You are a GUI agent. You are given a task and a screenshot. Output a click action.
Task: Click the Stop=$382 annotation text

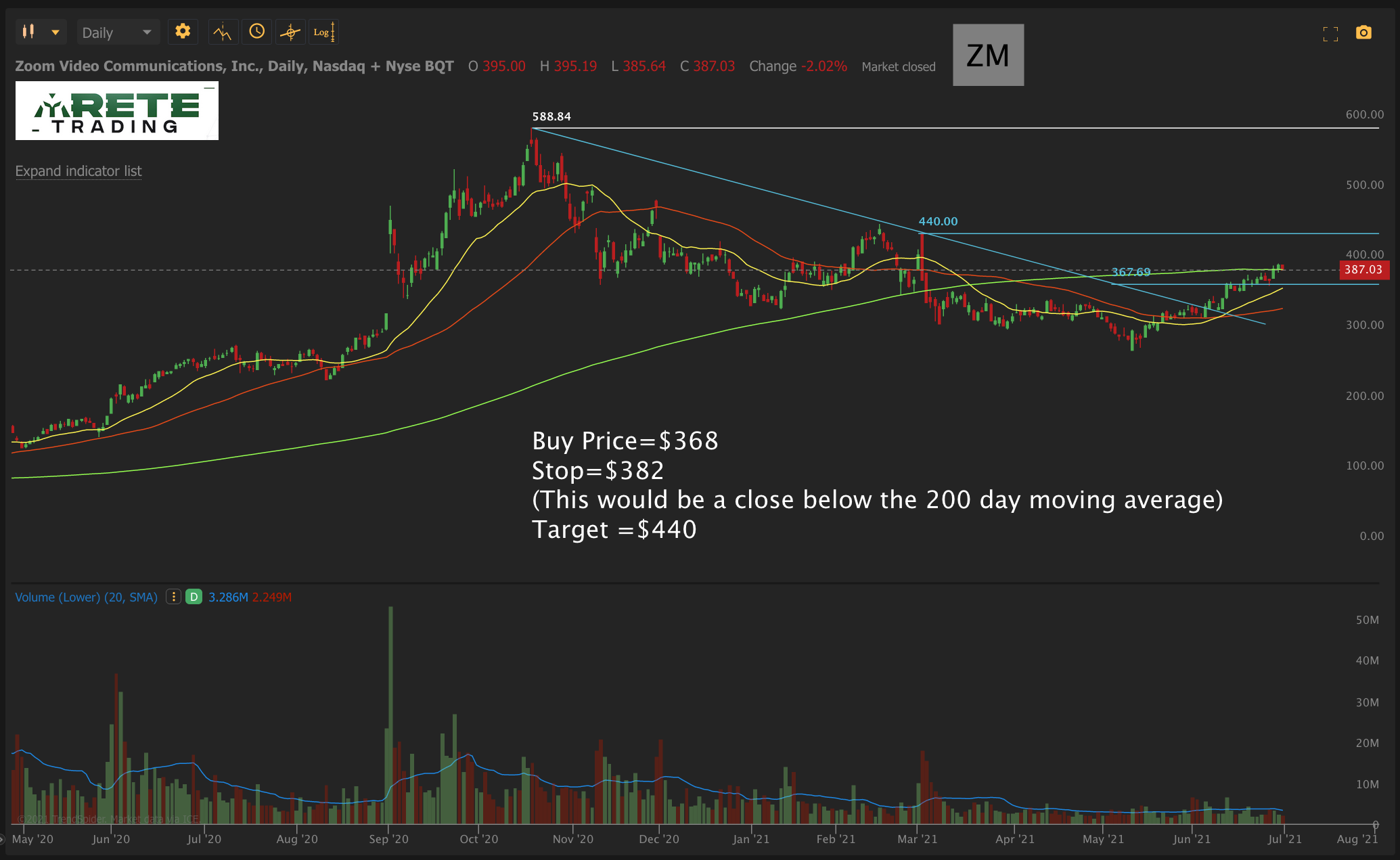[x=598, y=470]
